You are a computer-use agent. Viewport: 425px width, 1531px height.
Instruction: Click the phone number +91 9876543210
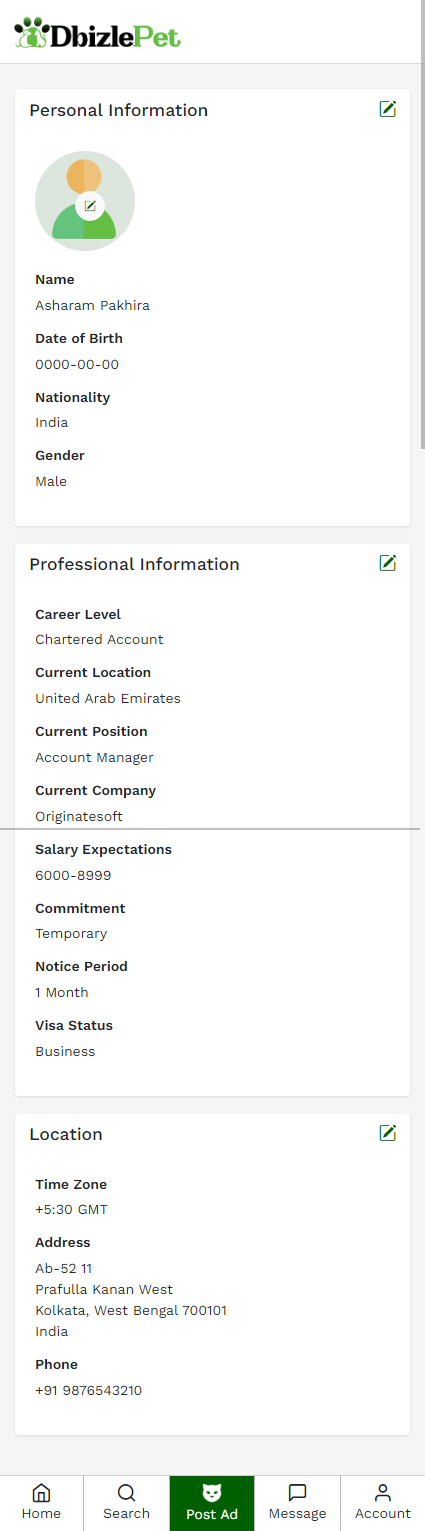[88, 1390]
